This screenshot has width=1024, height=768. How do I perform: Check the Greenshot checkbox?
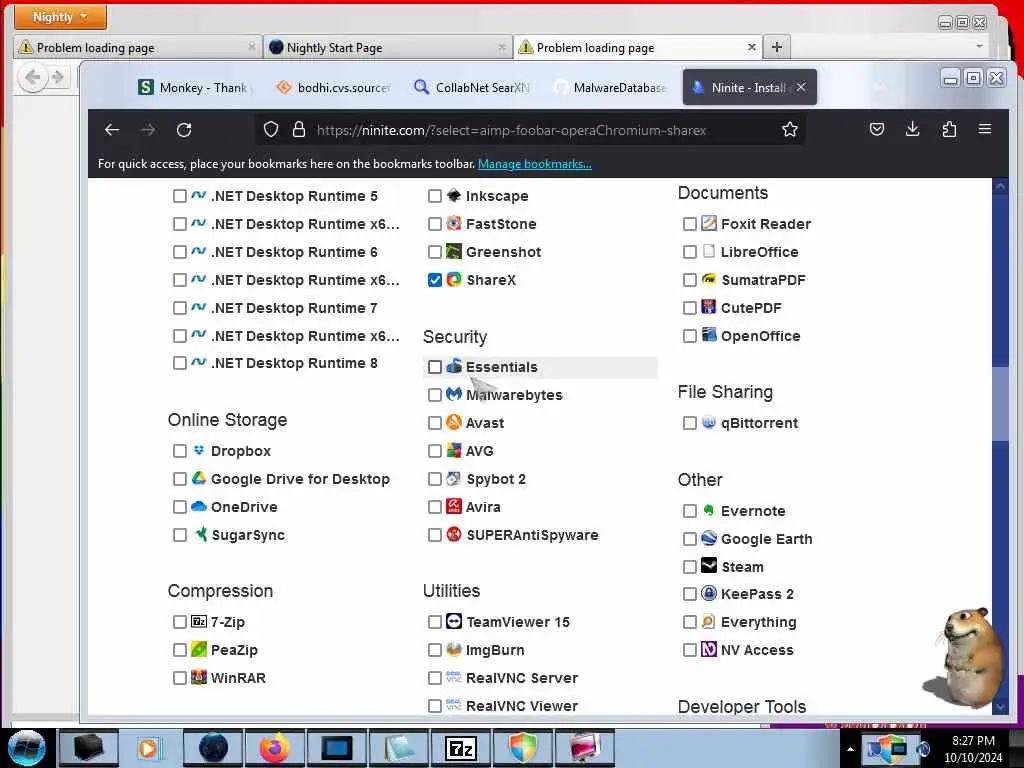pyautogui.click(x=435, y=252)
